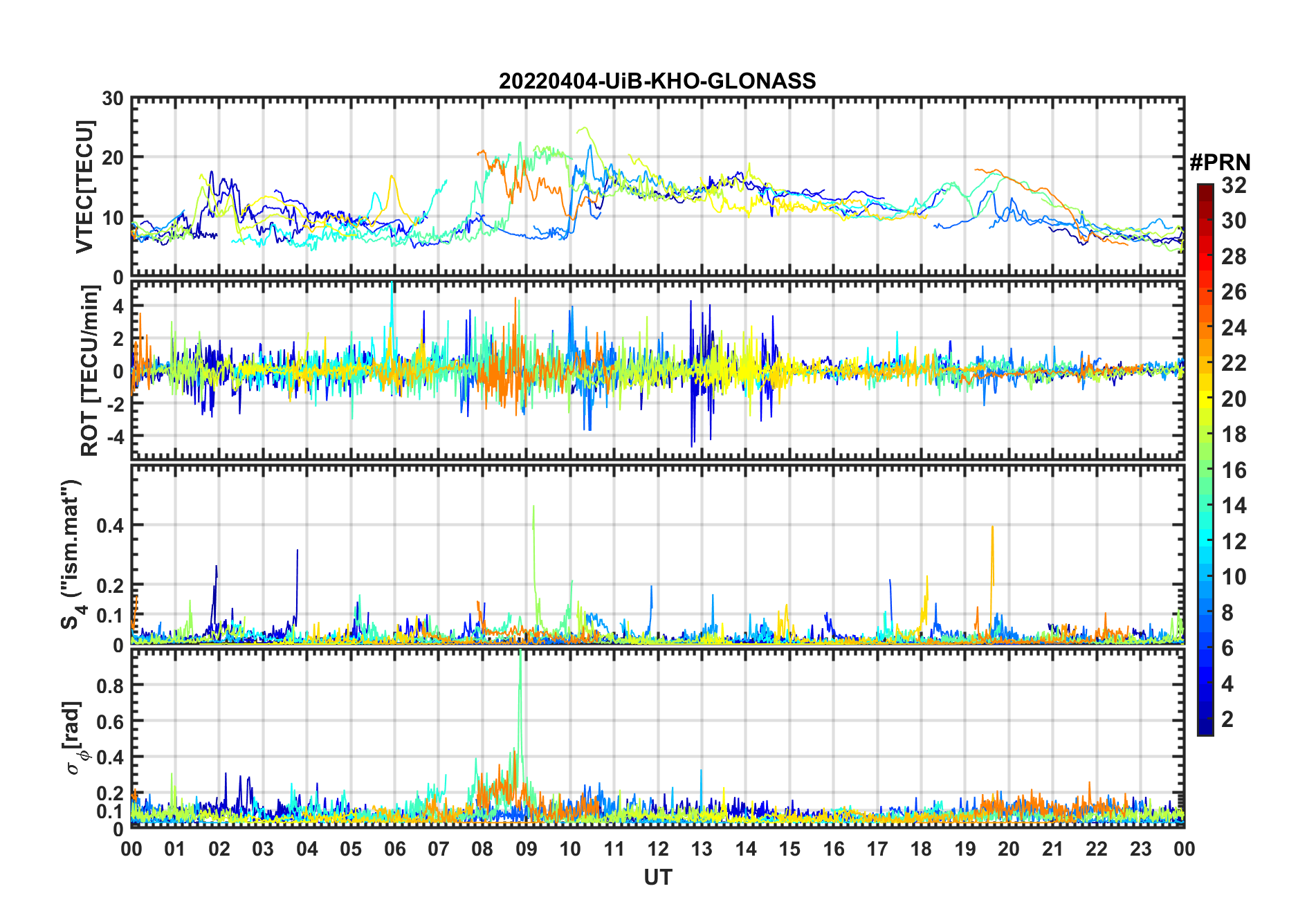Select colorbar tick label 22
1316x920 pixels.
(x=1234, y=363)
